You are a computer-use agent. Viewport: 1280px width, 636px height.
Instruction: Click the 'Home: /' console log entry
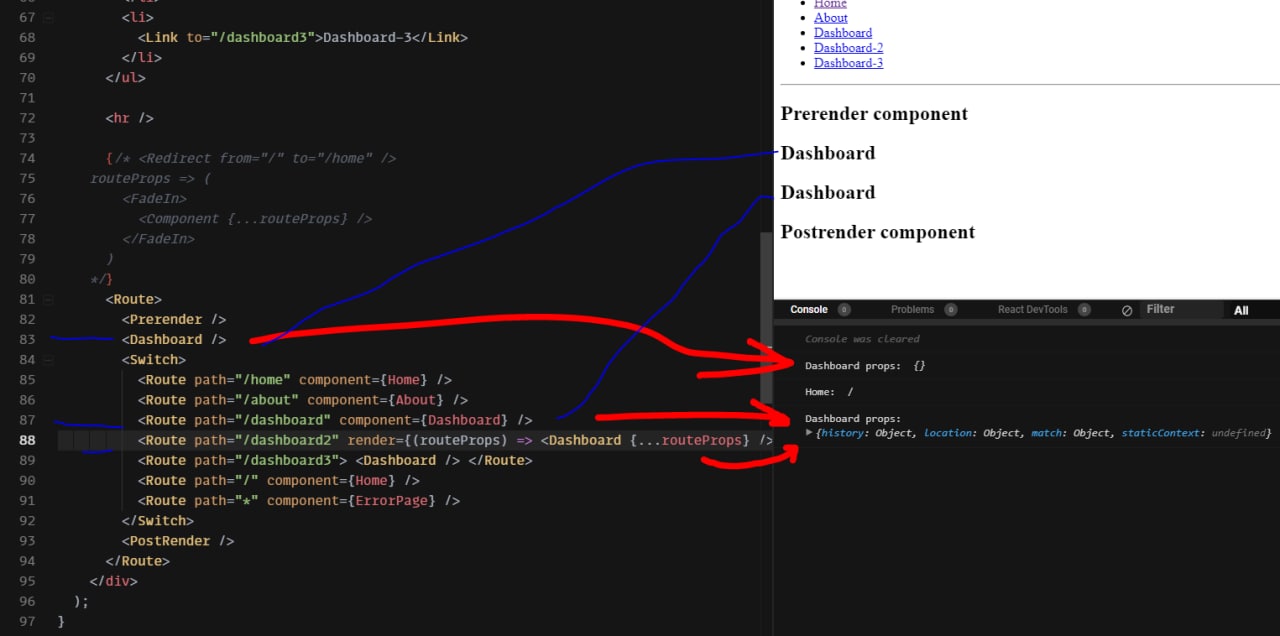coord(829,392)
